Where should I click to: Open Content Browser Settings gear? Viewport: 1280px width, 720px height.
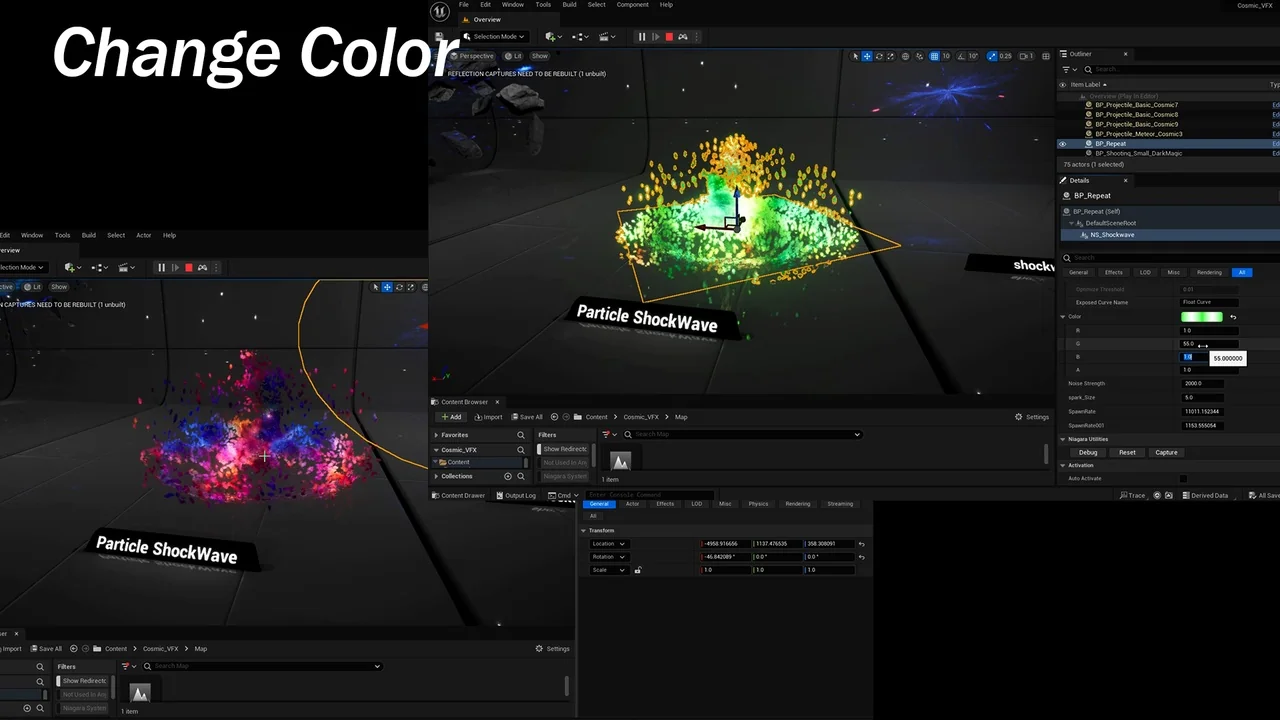[1032, 417]
